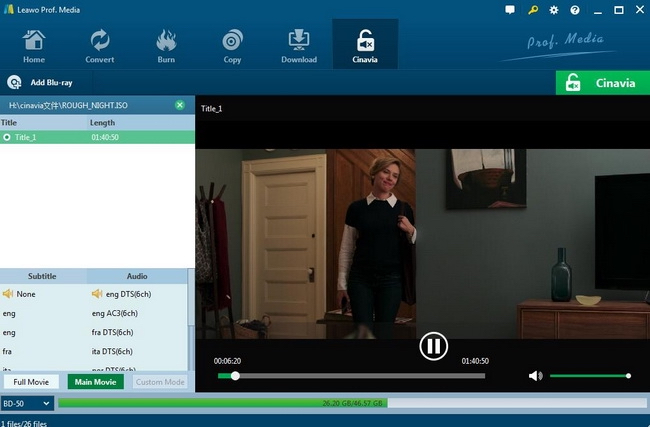Switch to the Convert module
The height and width of the screenshot is (427, 650).
(99, 46)
